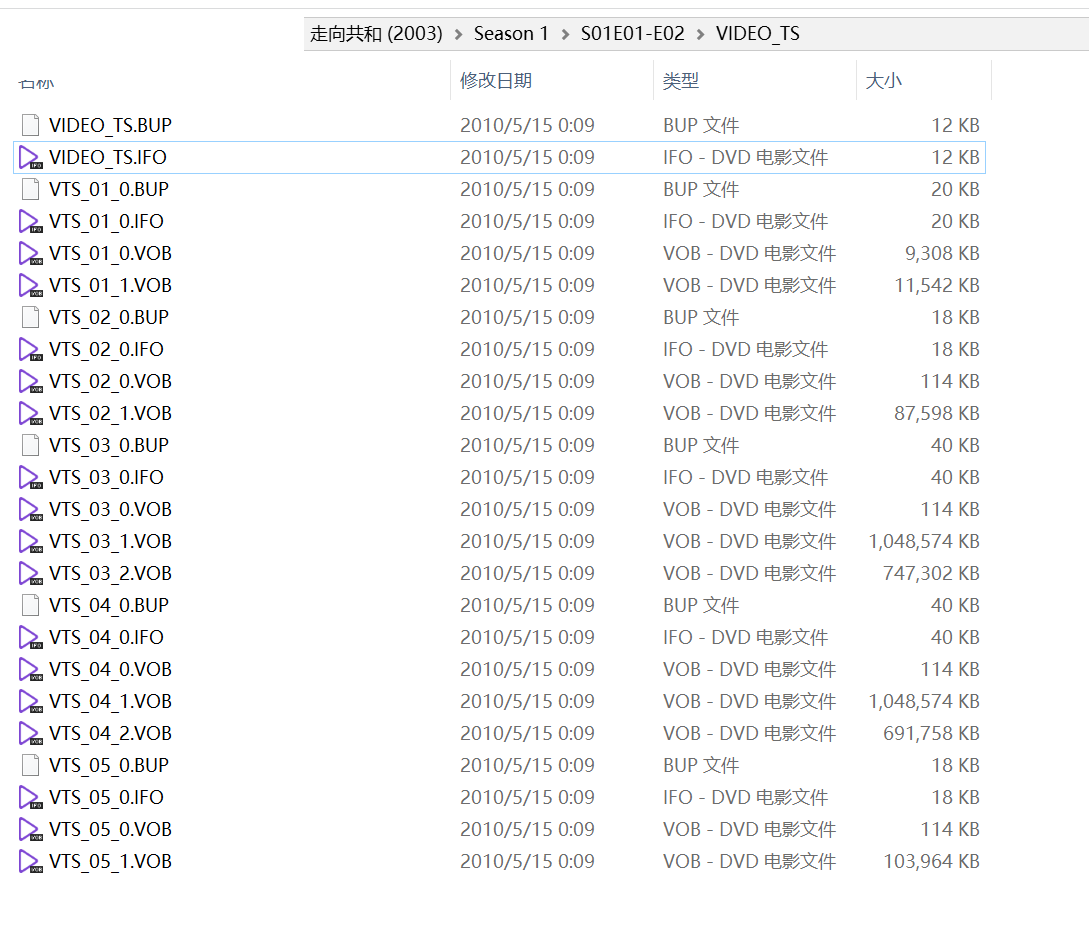Go to Season 1 in the address bar

tap(511, 33)
